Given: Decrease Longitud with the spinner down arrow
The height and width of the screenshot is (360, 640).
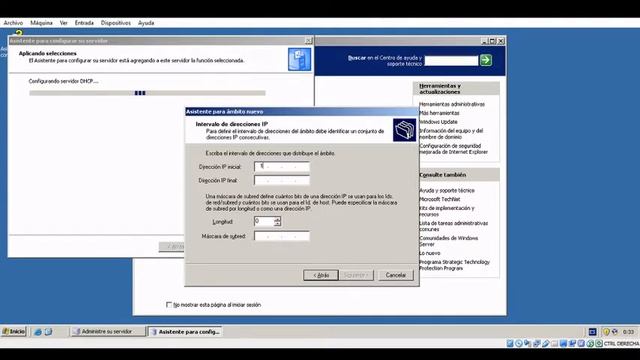Looking at the screenshot, I should click(278, 224).
